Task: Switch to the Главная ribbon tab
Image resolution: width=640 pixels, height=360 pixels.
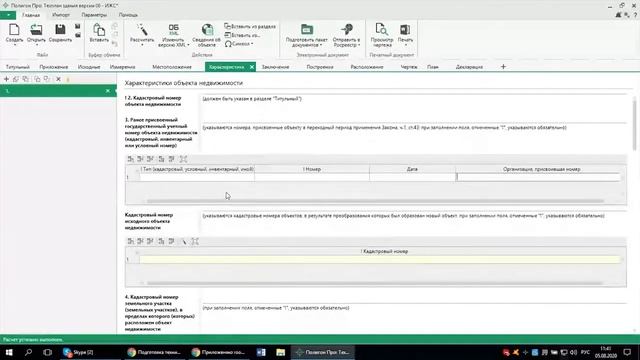Action: click(x=31, y=15)
